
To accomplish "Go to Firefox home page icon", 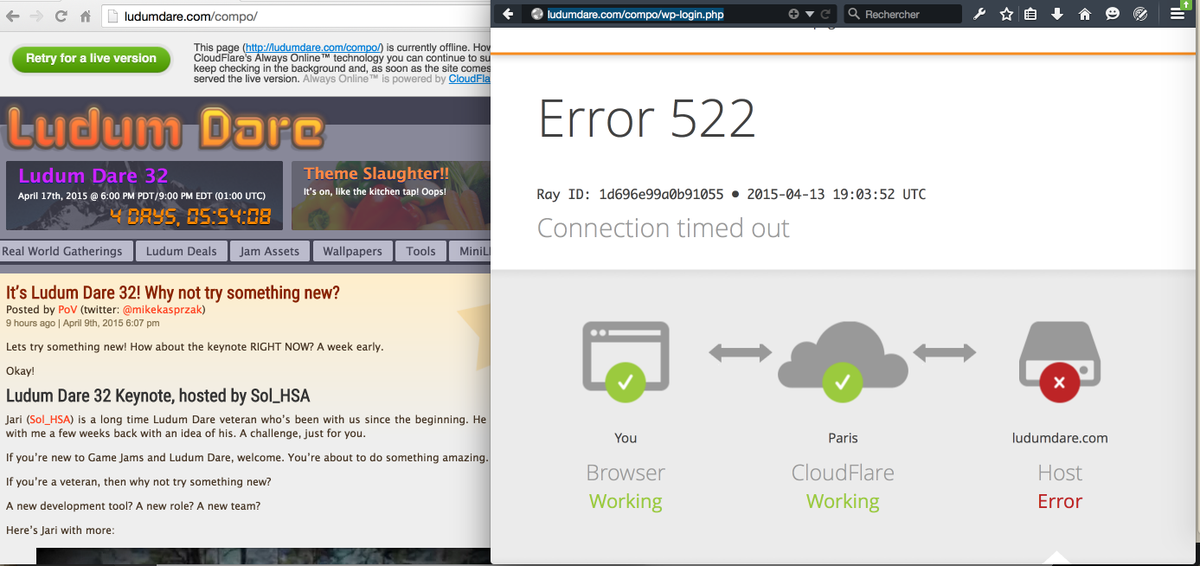I will point(1084,14).
